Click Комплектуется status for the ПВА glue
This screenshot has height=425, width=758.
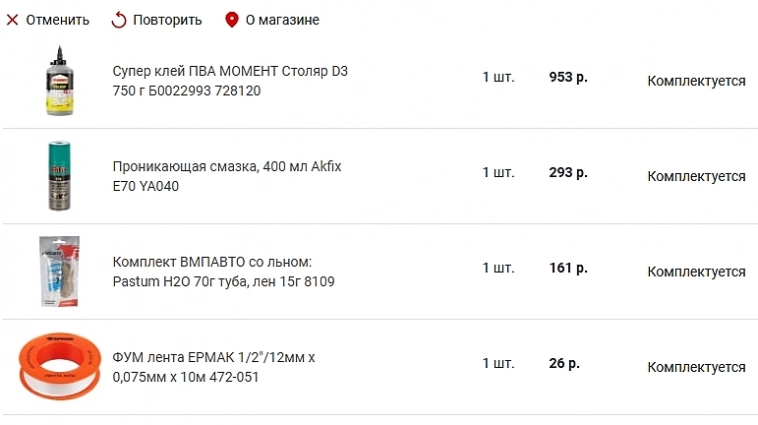[x=696, y=81]
